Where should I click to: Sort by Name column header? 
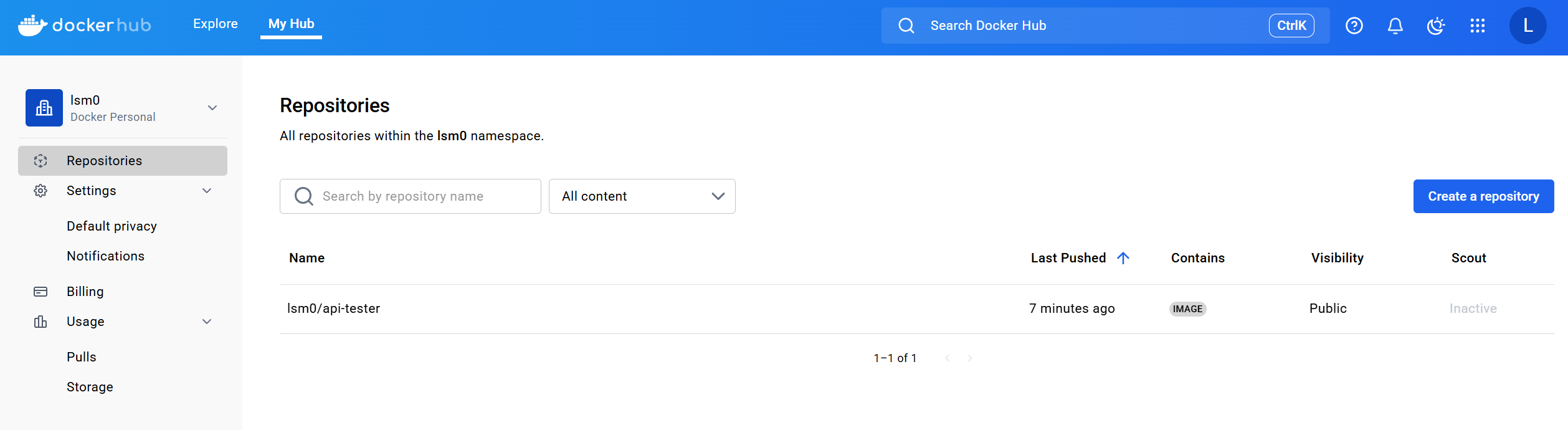(306, 258)
